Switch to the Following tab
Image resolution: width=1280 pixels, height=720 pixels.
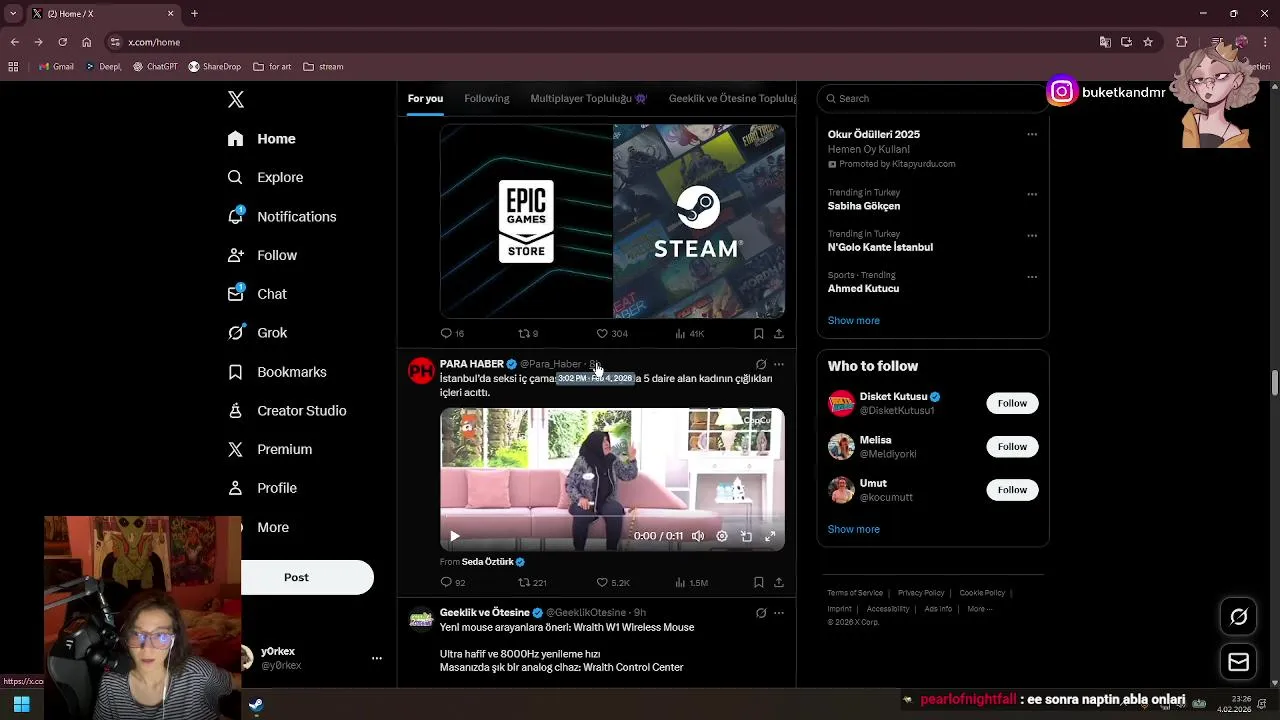click(487, 98)
